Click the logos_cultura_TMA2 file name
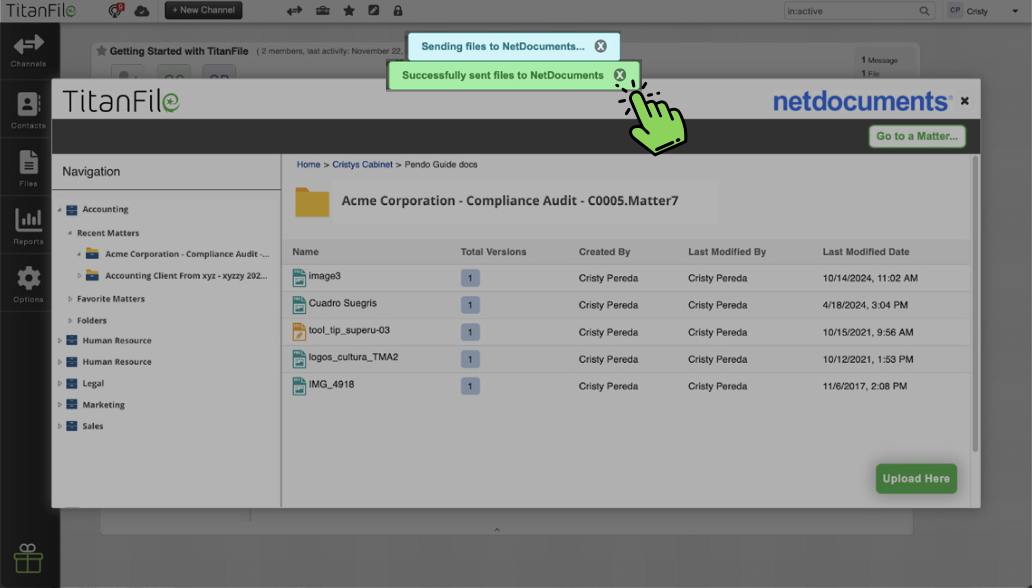The height and width of the screenshot is (588, 1034). (353, 357)
